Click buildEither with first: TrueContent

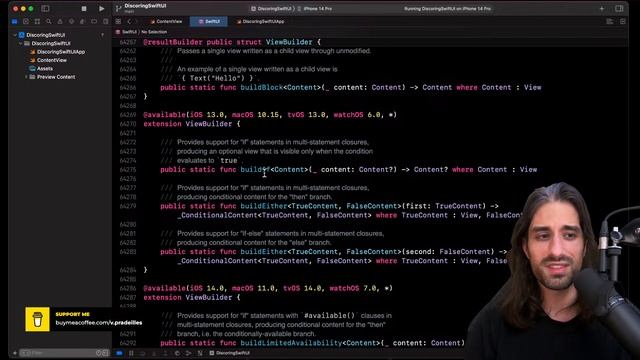click(x=263, y=206)
